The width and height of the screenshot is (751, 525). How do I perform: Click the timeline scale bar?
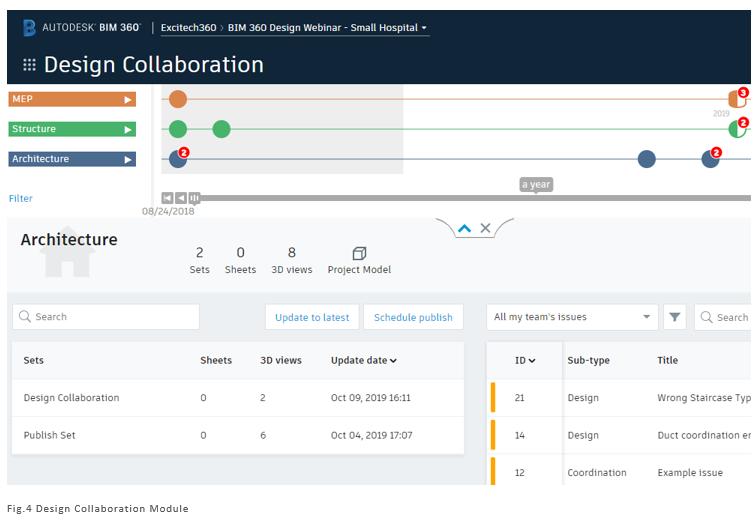click(476, 198)
